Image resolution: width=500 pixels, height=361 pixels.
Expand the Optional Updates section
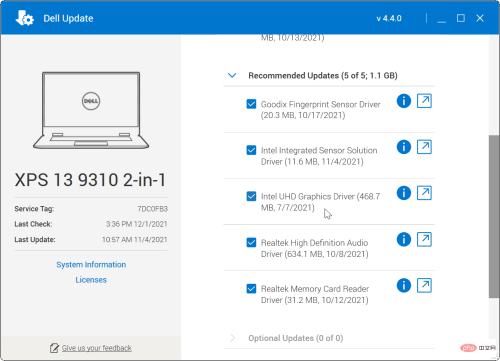pyautogui.click(x=232, y=338)
